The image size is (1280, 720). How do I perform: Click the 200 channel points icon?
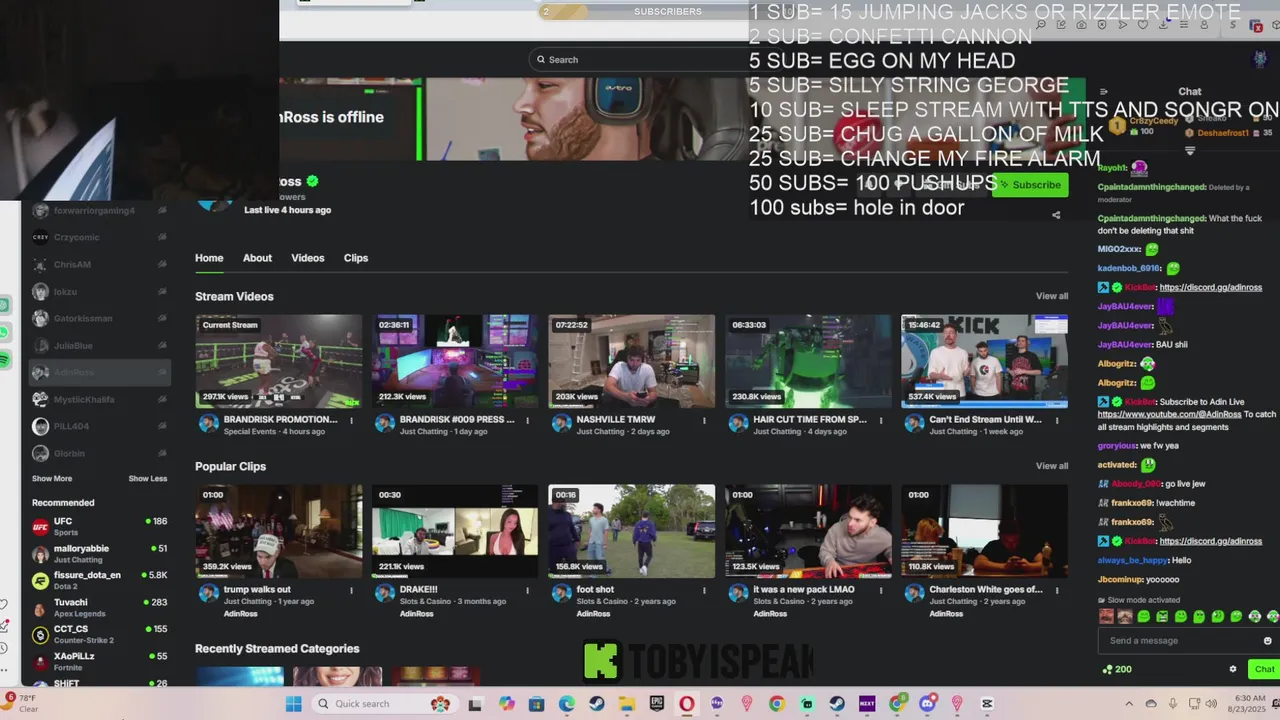[x=1107, y=670]
